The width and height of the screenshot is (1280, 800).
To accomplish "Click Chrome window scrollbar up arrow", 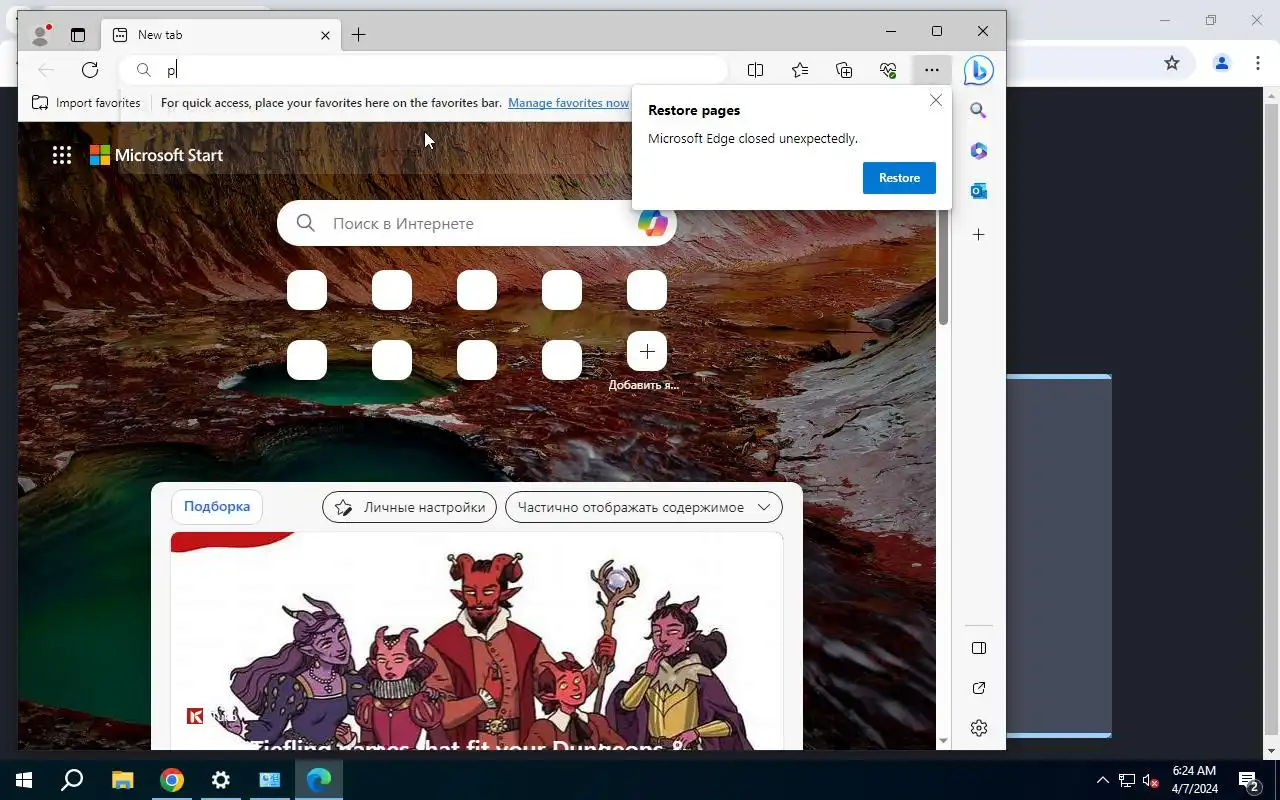I will (1272, 96).
